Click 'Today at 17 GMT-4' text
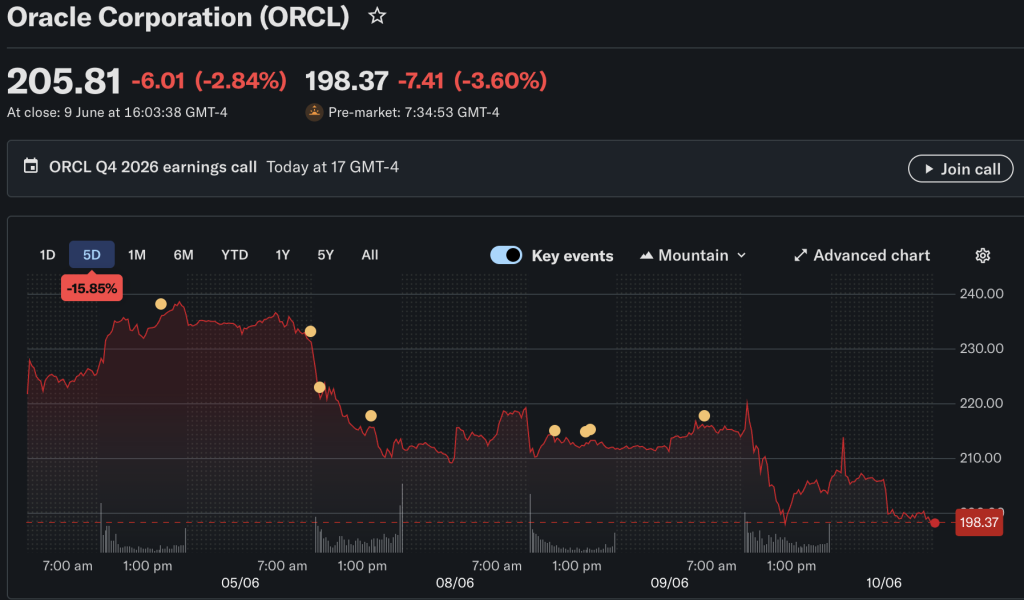The image size is (1024, 600). click(x=332, y=167)
